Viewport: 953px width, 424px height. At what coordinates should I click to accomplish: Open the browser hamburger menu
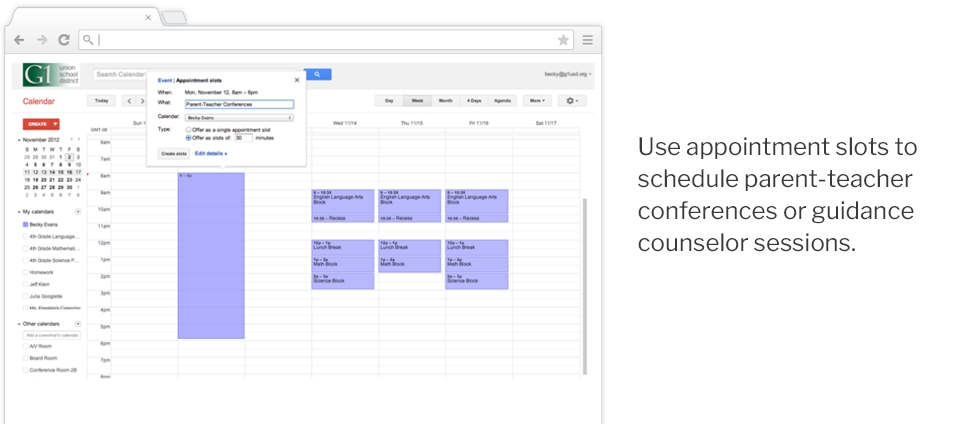pos(588,40)
